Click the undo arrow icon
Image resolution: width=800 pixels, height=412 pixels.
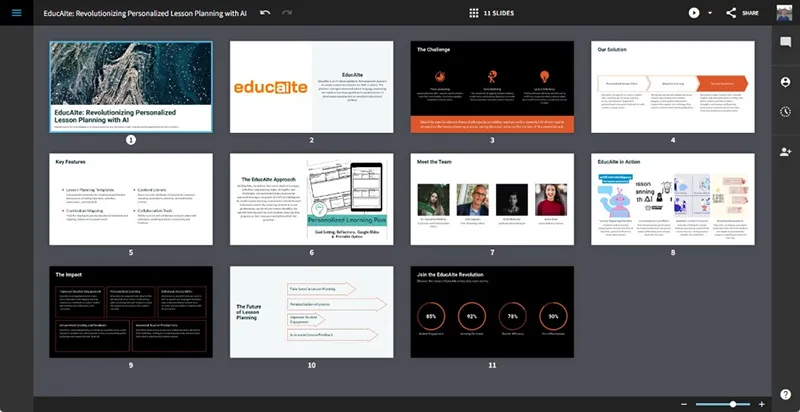pyautogui.click(x=265, y=13)
